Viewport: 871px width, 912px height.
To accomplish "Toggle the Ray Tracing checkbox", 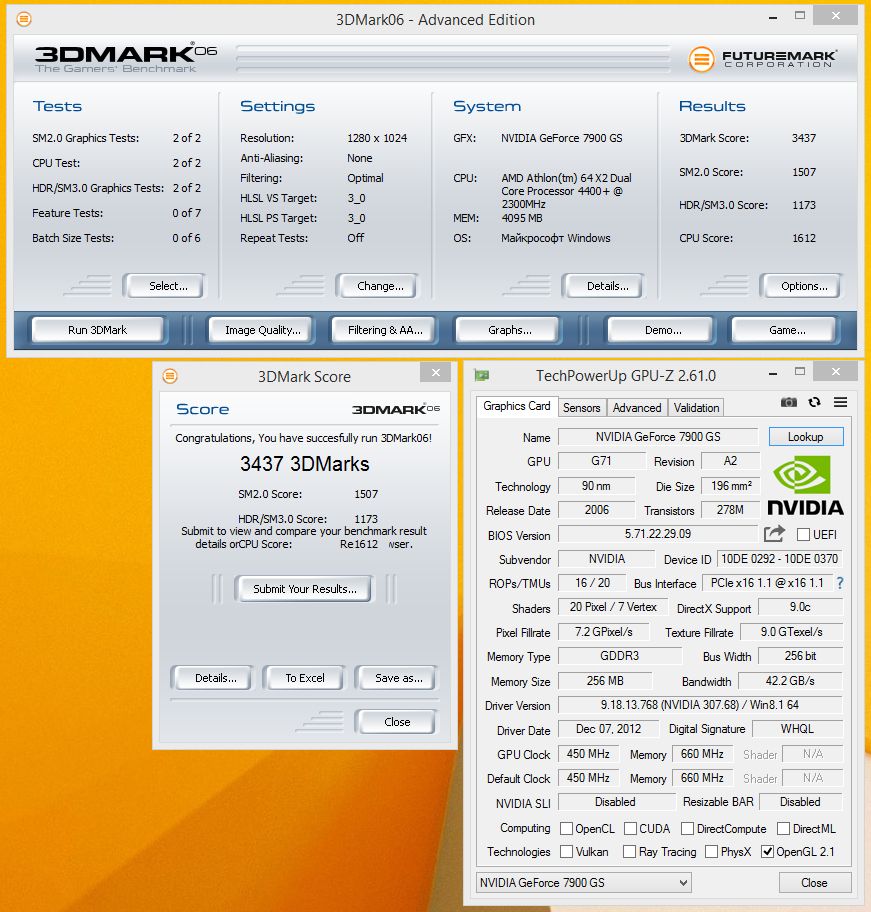I will (x=629, y=852).
